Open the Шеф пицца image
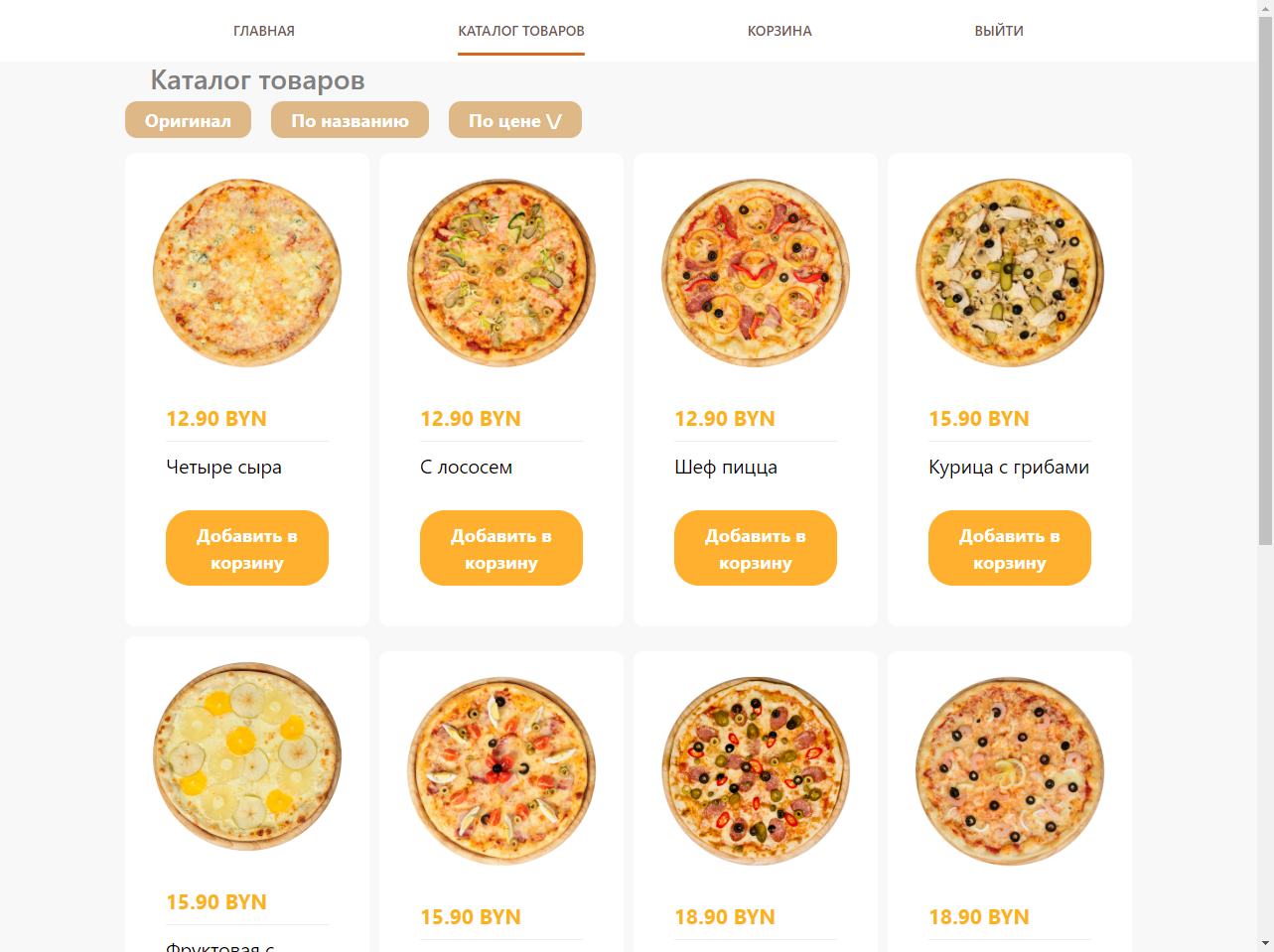The width and height of the screenshot is (1274, 952). click(756, 273)
